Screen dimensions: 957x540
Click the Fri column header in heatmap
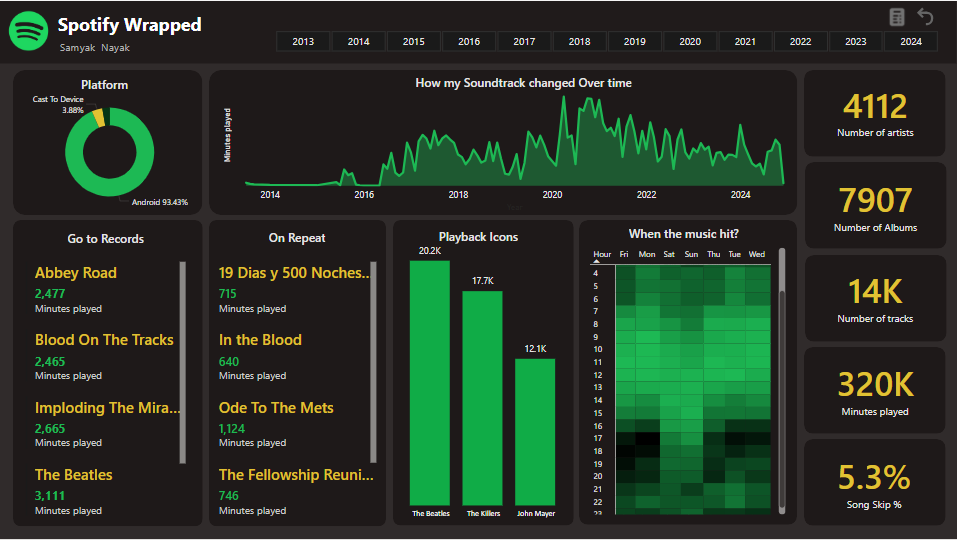point(624,254)
